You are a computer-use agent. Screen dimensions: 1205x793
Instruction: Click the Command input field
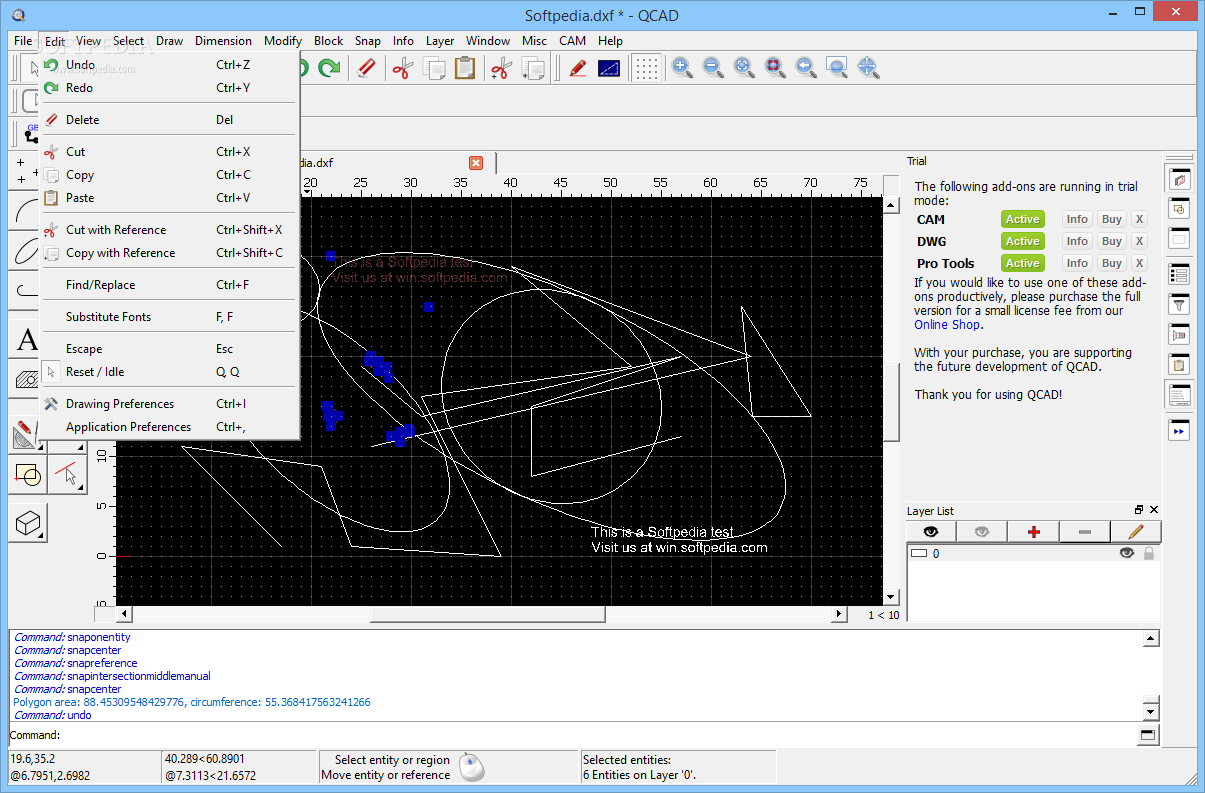[x=598, y=735]
